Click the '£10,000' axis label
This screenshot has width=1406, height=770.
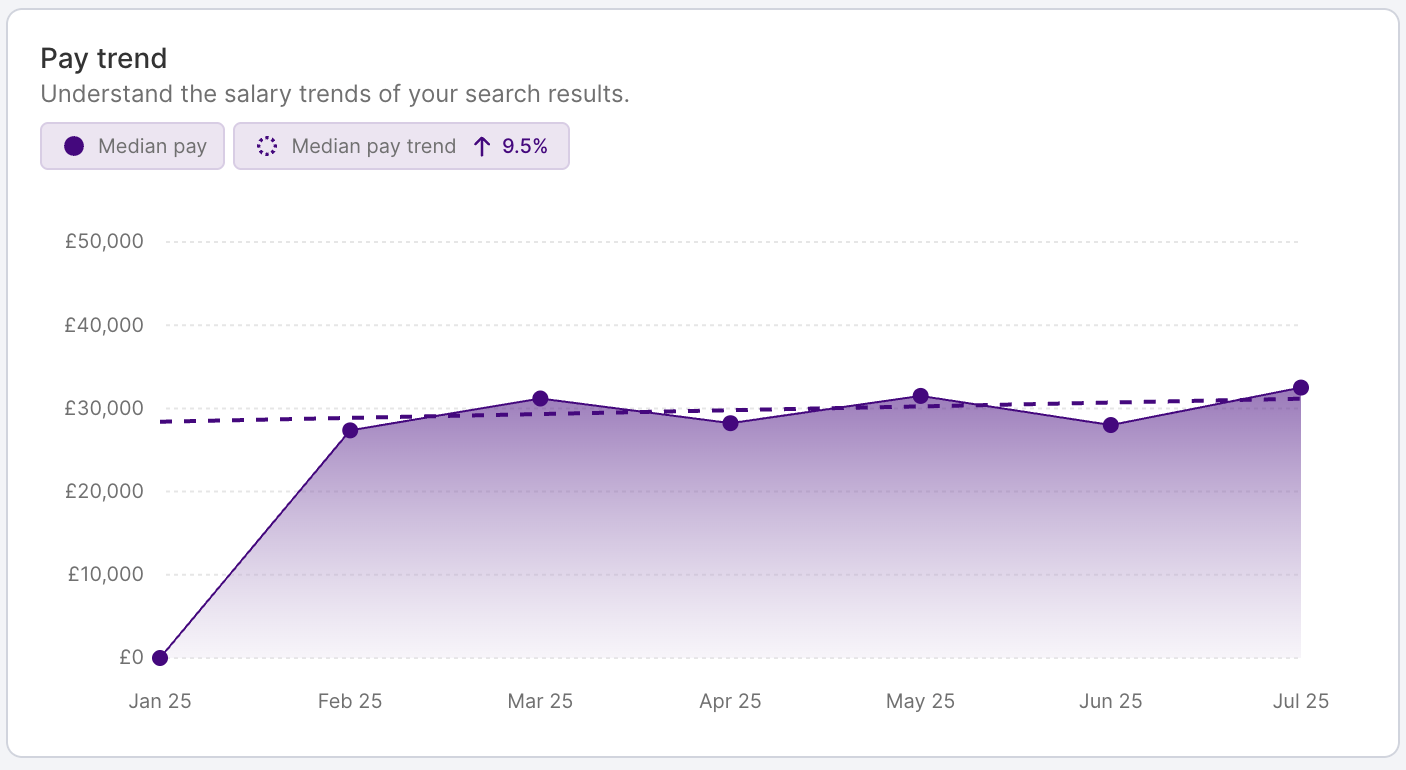[106, 574]
